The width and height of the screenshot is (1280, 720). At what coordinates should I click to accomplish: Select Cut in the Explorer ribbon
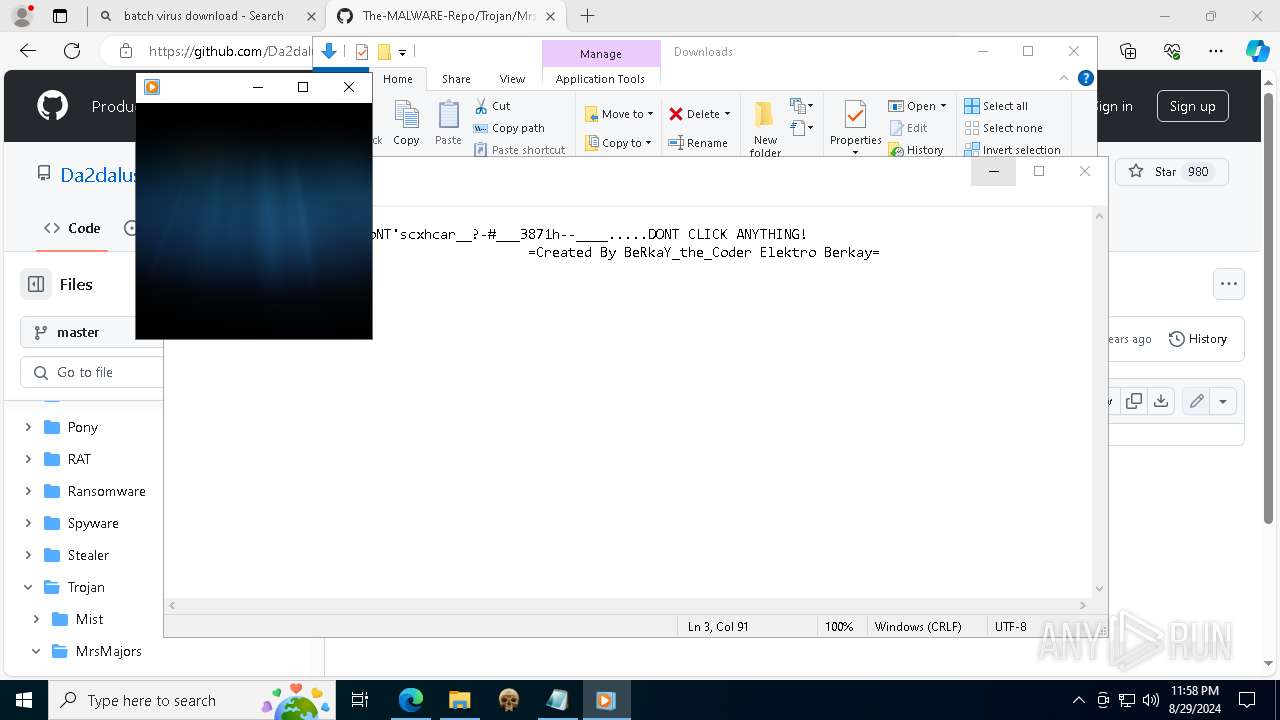(x=492, y=105)
